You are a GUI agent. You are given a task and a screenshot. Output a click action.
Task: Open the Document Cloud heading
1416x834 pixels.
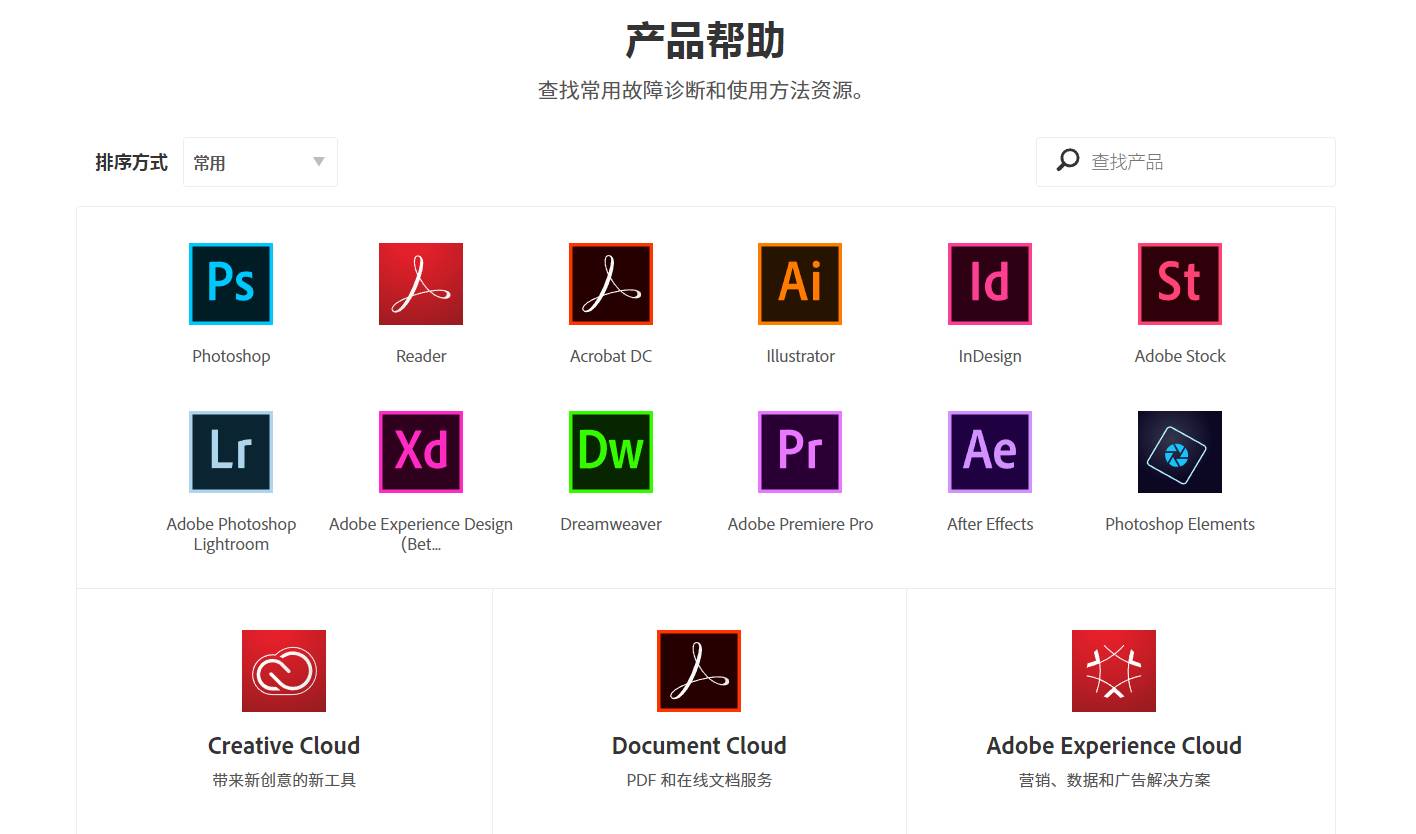tap(699, 746)
